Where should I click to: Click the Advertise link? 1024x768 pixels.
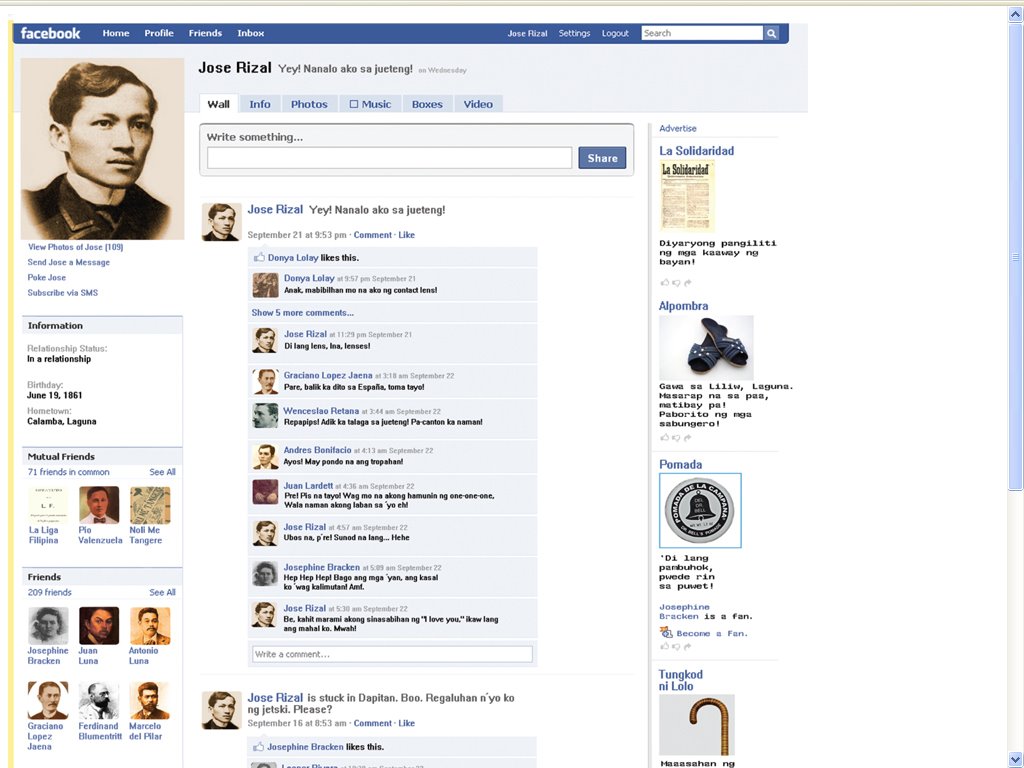click(677, 129)
